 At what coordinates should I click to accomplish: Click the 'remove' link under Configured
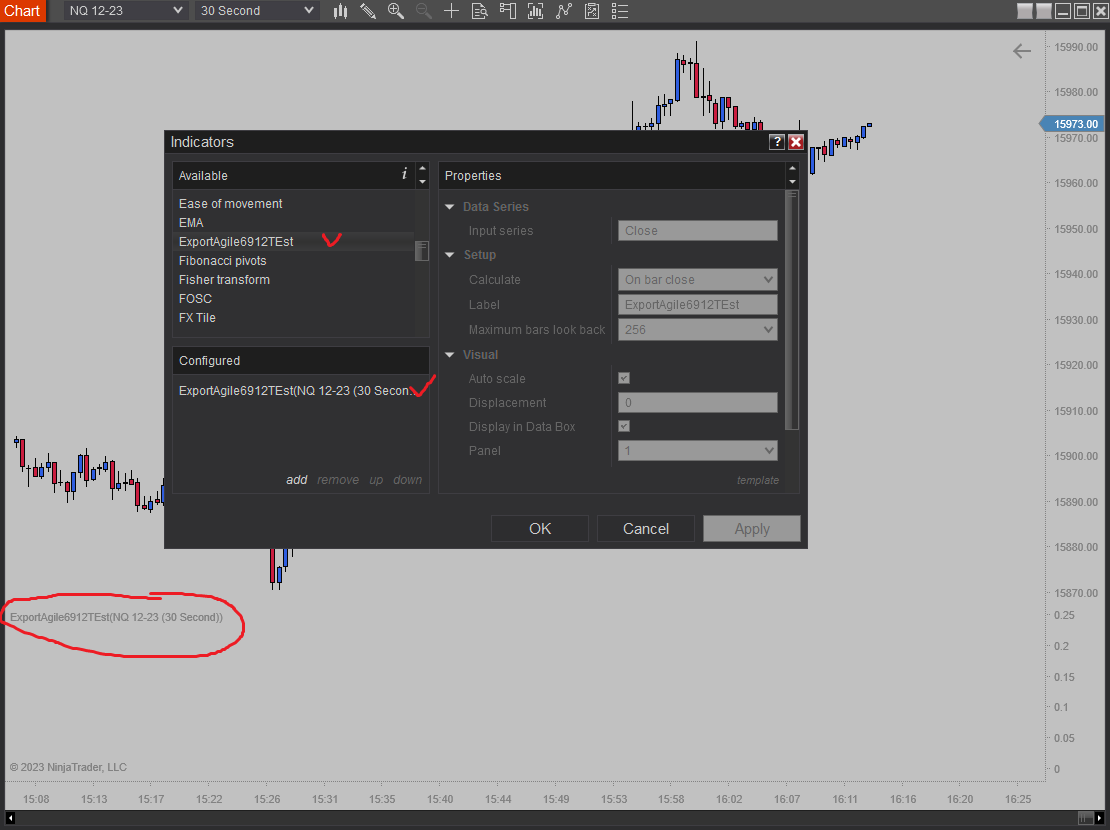[x=338, y=479]
